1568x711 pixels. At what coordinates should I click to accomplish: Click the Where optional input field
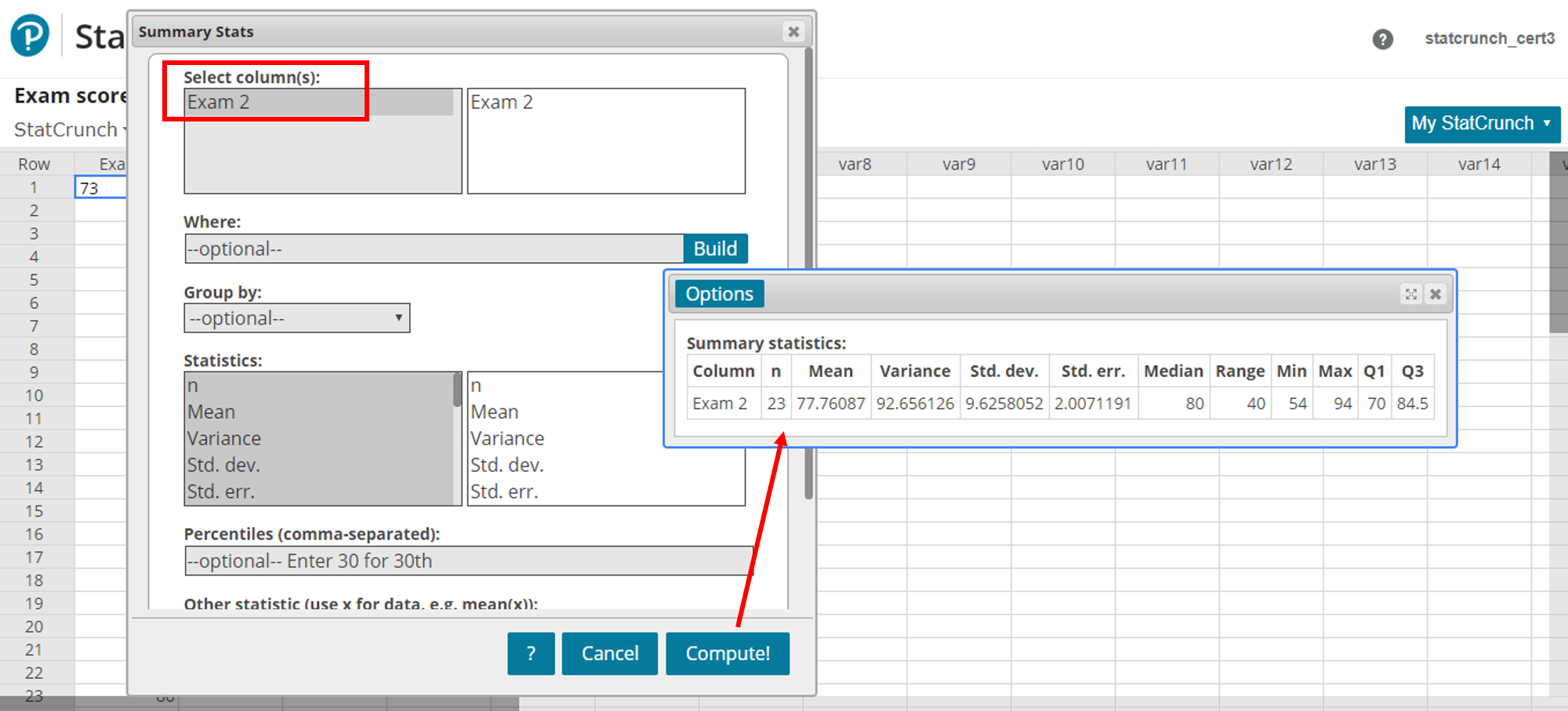431,248
